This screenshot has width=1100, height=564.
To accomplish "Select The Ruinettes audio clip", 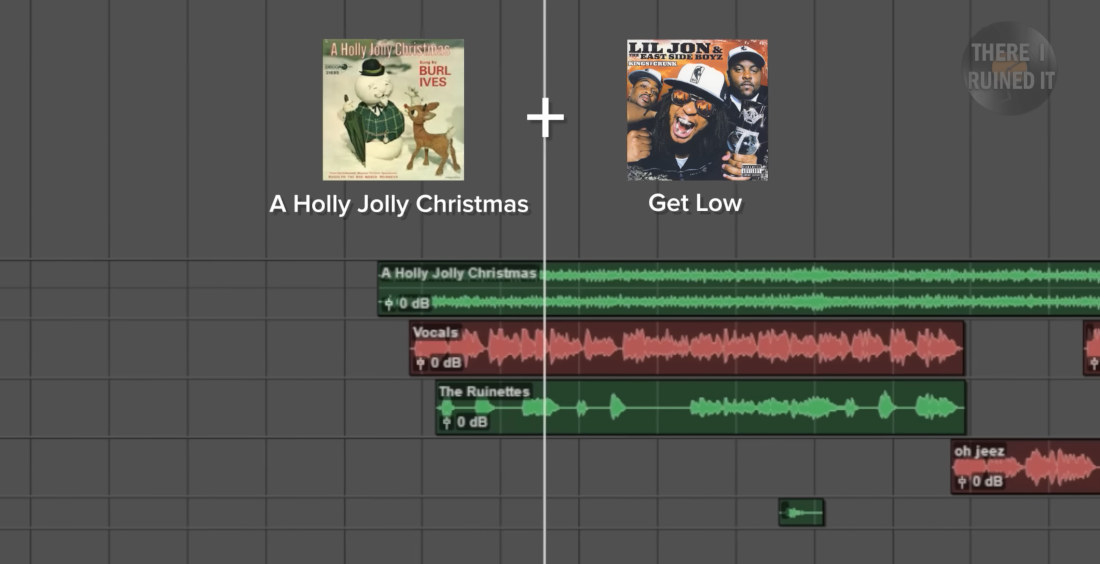I will click(x=701, y=408).
